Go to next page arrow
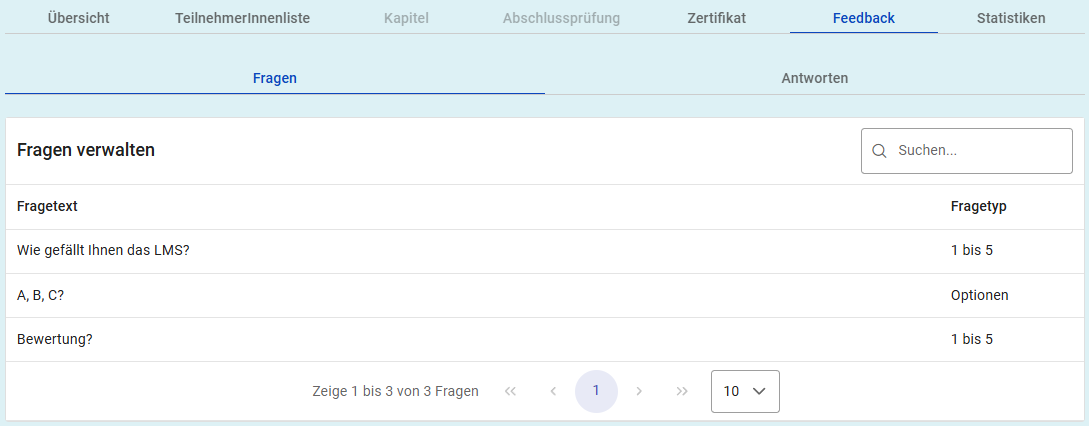 [639, 391]
